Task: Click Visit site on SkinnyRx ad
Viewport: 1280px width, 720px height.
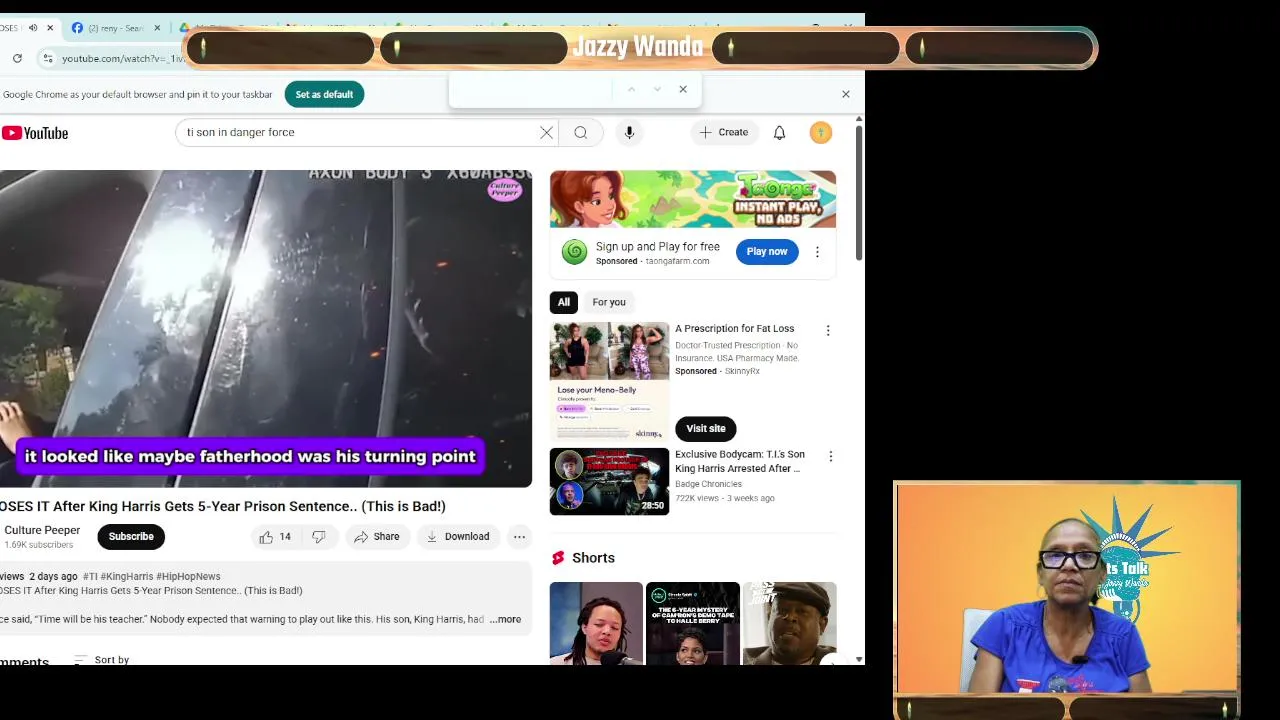Action: [706, 428]
